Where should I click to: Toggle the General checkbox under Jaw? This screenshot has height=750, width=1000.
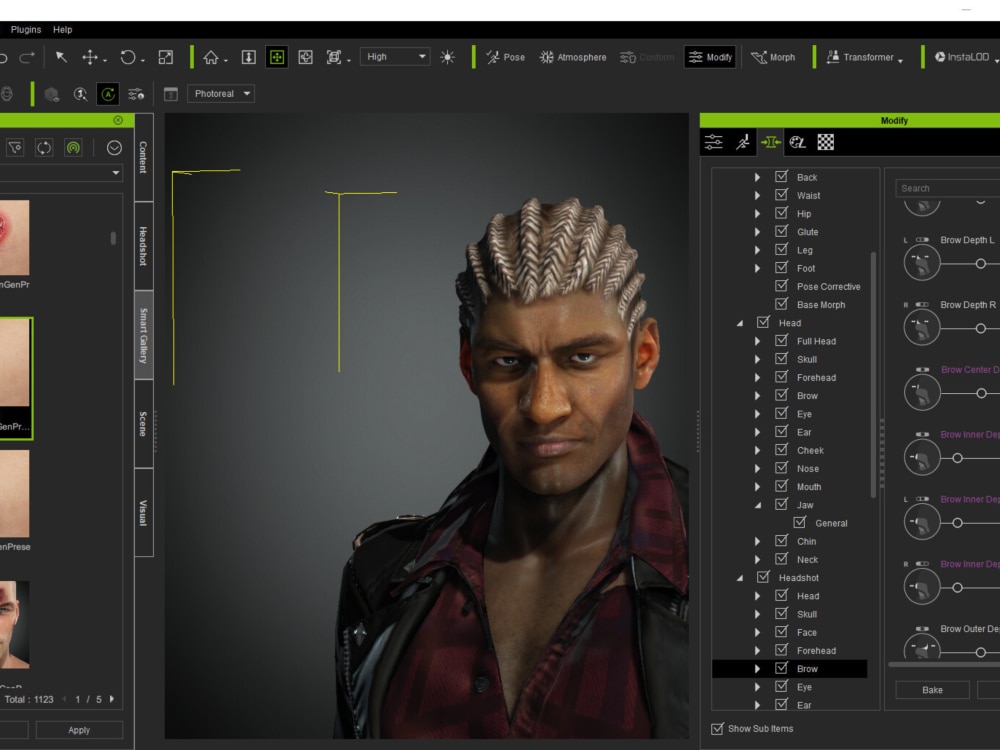[x=800, y=522]
